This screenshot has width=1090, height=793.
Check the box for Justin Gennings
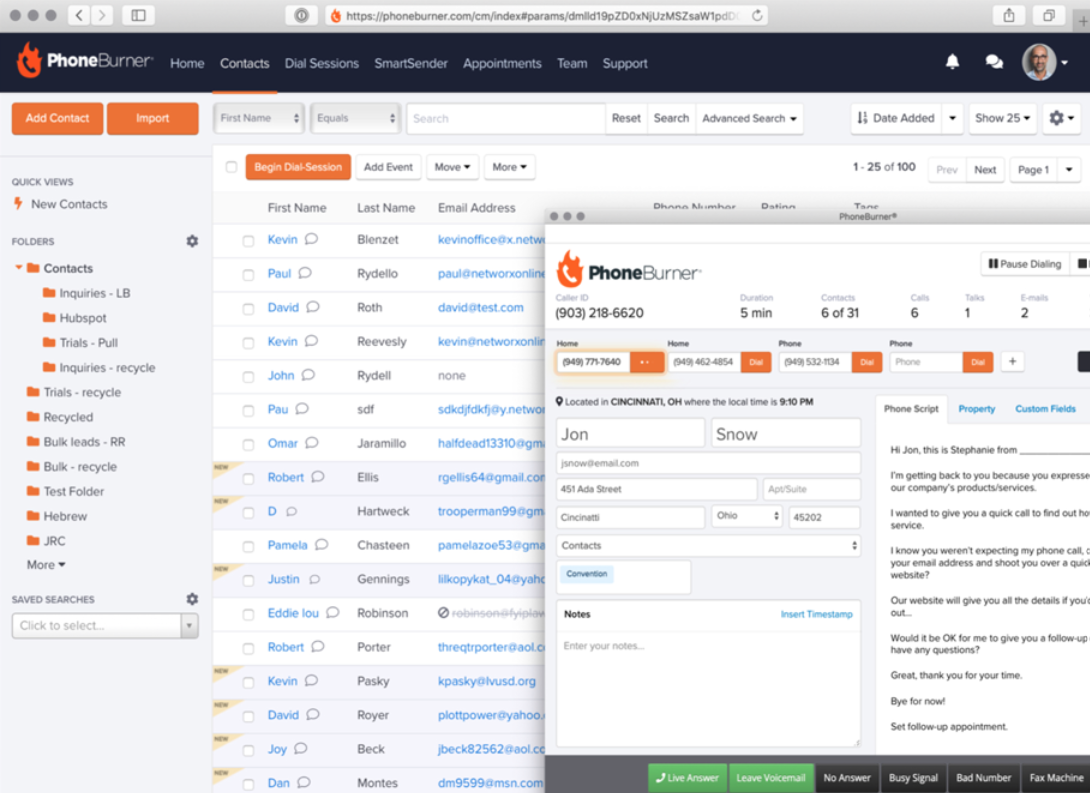click(248, 580)
